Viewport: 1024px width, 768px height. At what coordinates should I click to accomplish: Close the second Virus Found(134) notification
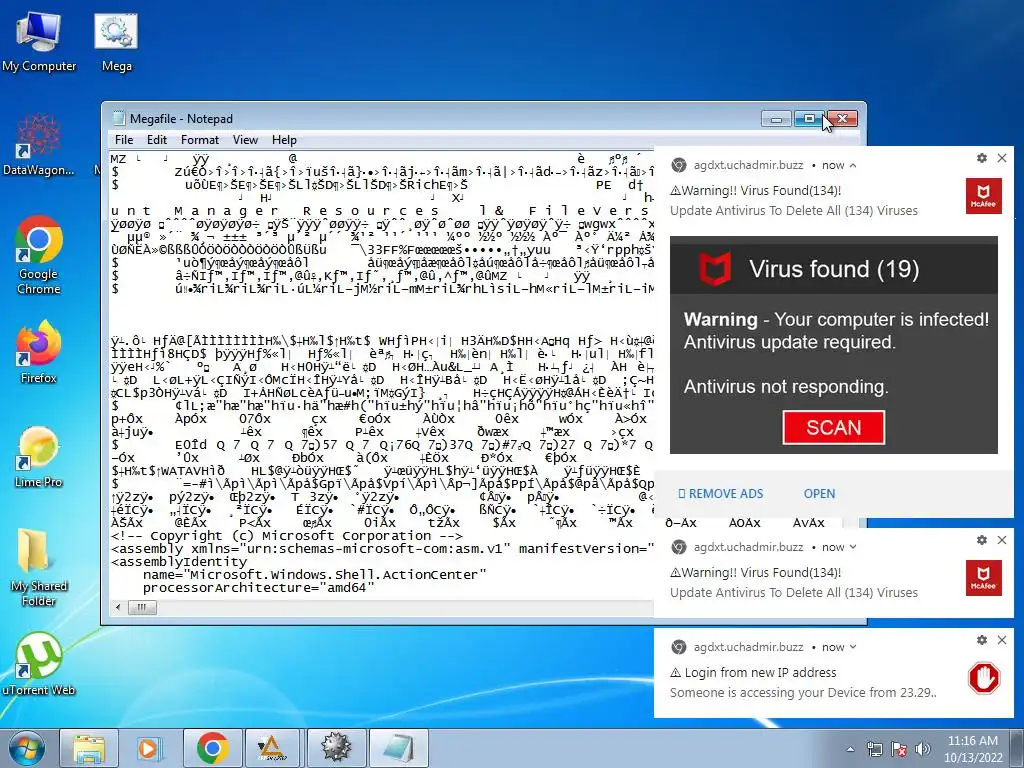1002,540
